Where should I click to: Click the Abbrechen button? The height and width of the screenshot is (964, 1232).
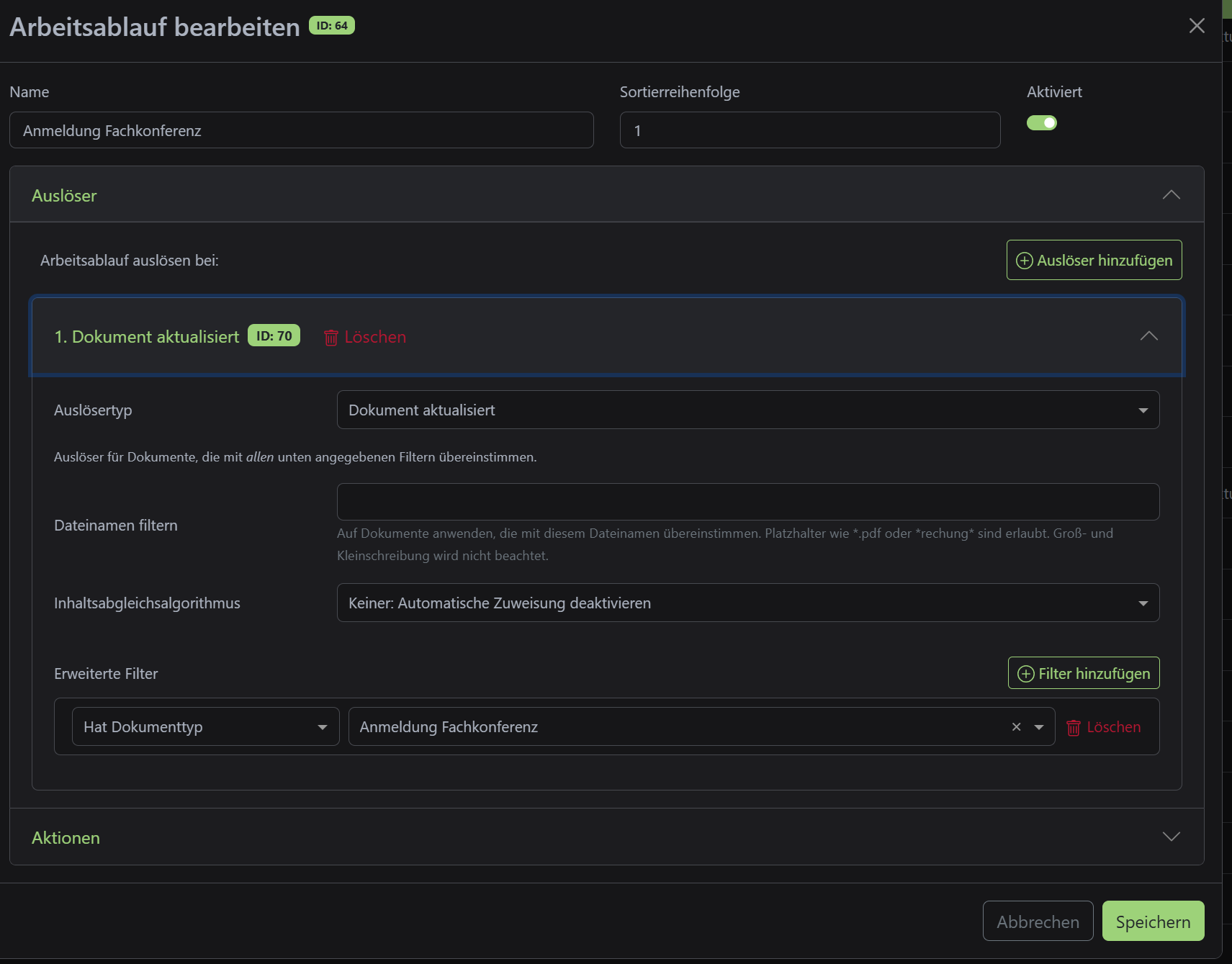pyautogui.click(x=1037, y=922)
